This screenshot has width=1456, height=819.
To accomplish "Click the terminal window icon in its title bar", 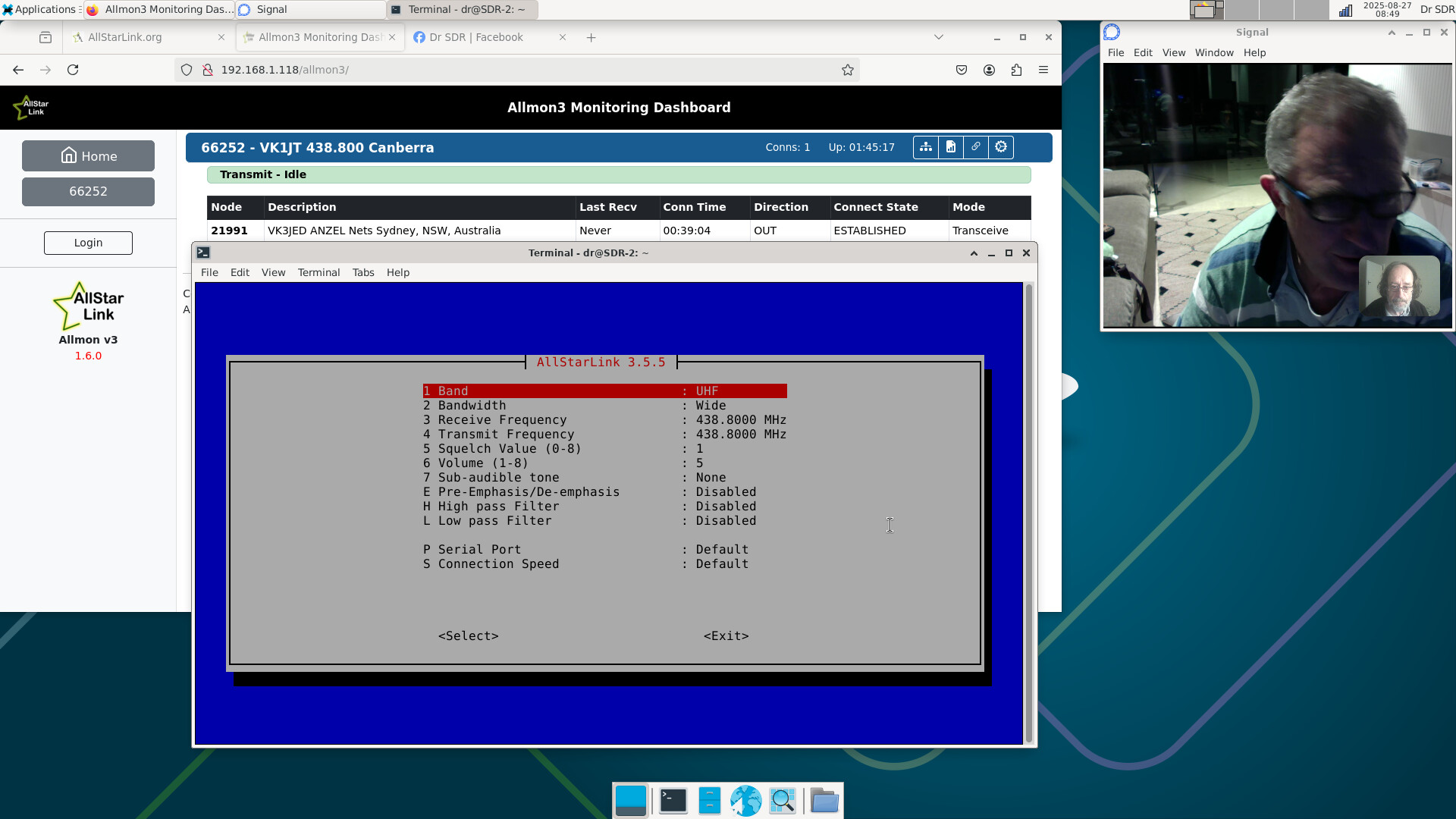I will tap(203, 253).
